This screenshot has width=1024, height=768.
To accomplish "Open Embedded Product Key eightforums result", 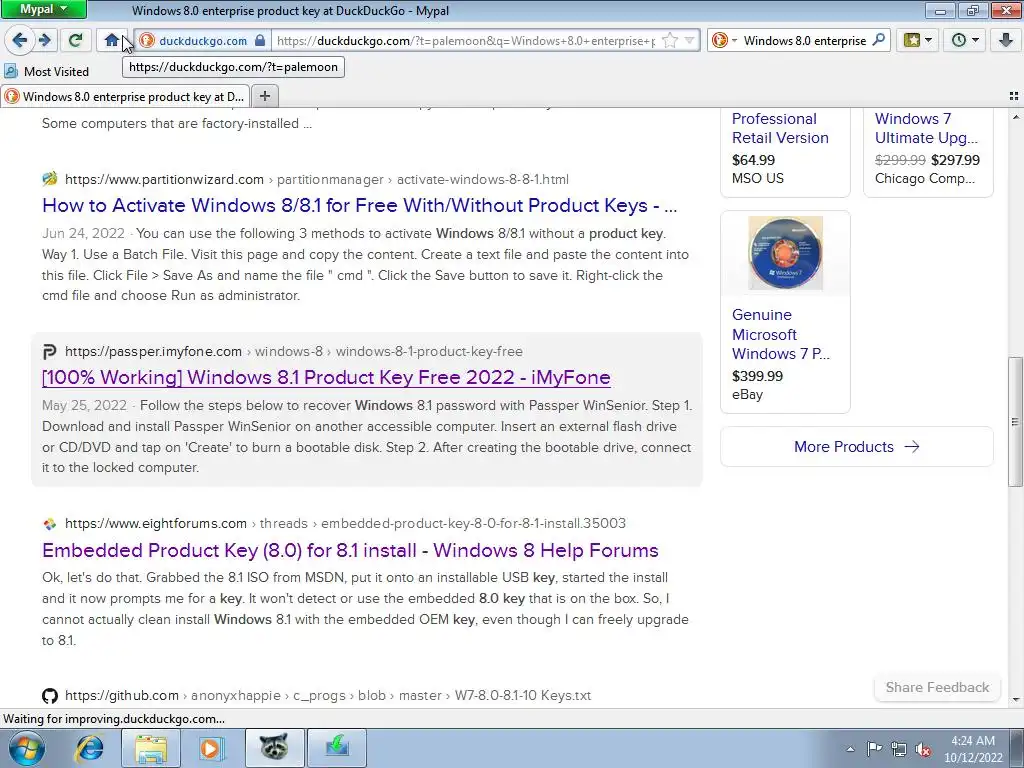I will (x=350, y=550).
